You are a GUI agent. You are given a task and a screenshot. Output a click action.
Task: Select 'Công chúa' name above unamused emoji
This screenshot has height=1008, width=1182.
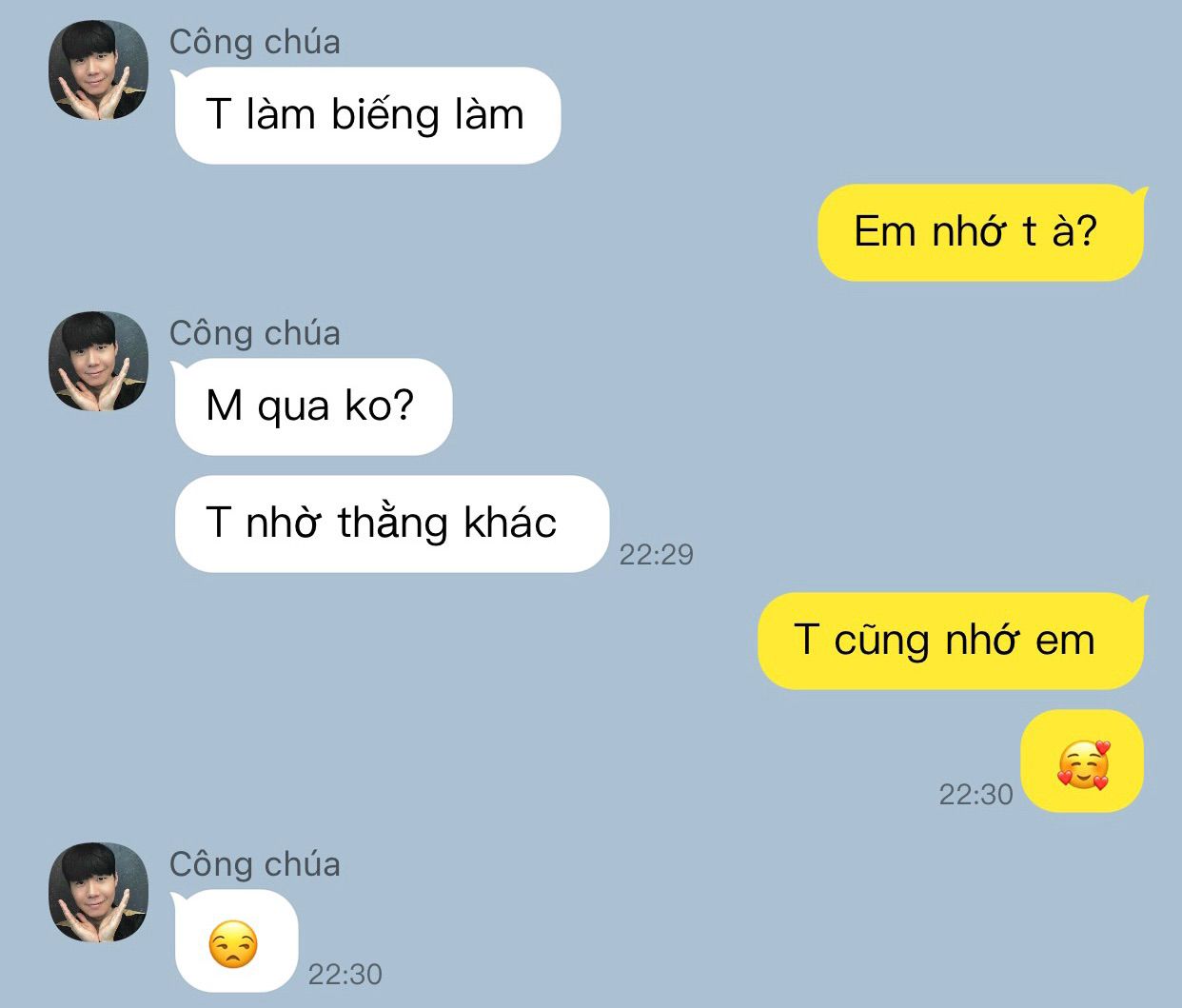pyautogui.click(x=254, y=864)
